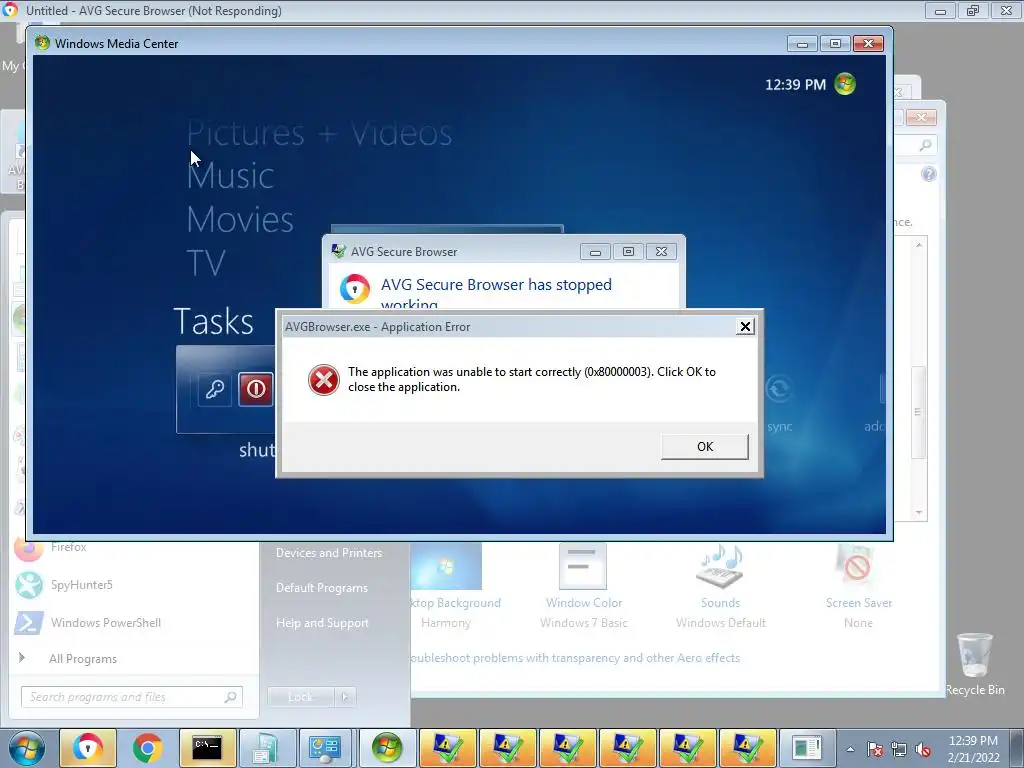Open the network tray icon

(x=899, y=749)
